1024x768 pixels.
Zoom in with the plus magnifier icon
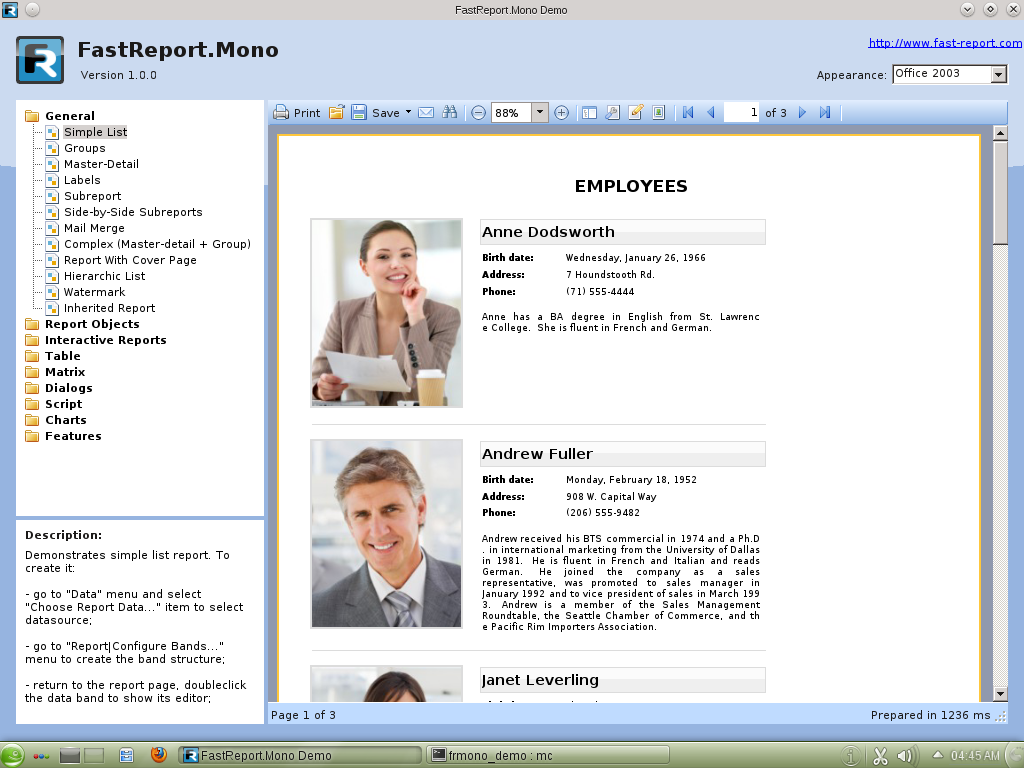[x=561, y=113]
